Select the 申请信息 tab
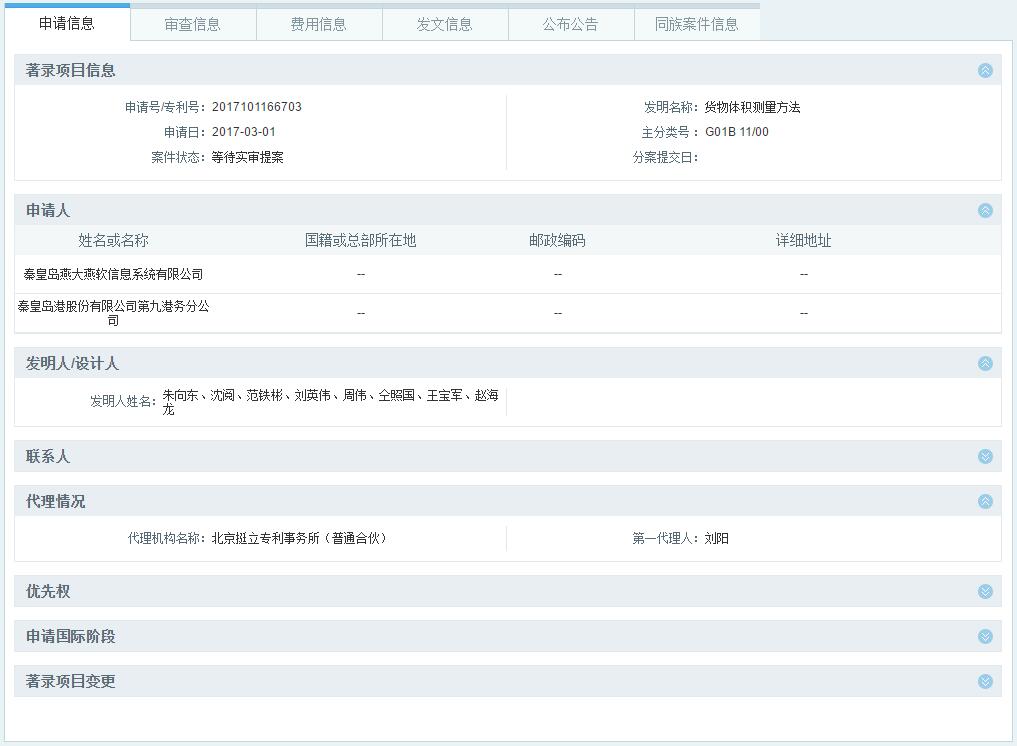Screen dimensions: 1017x746 [67, 23]
